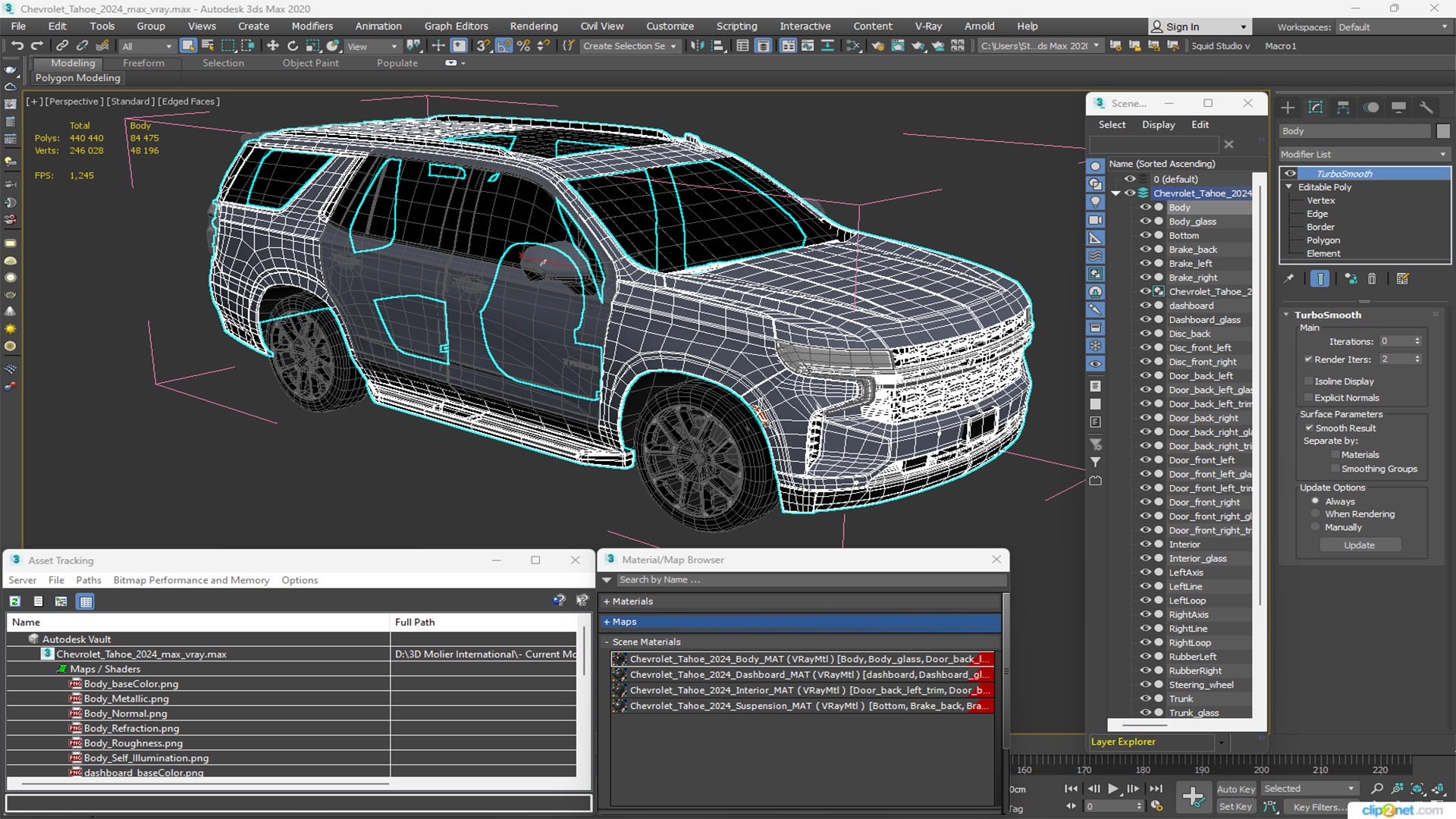
Task: Check Separate by Smoothing Groups checkbox
Action: tap(1335, 469)
